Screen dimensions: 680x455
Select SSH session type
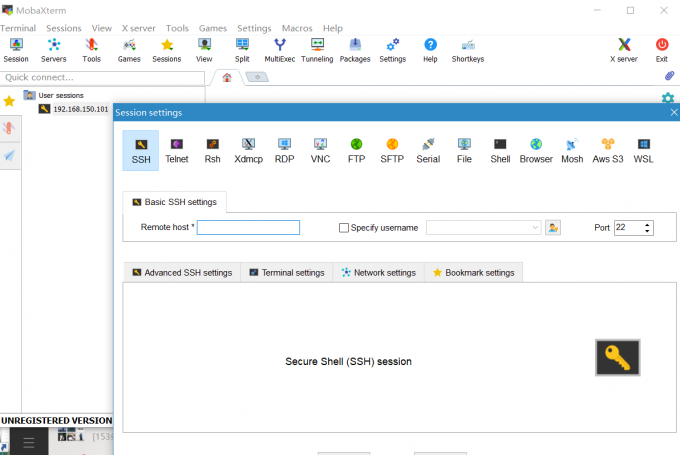click(141, 151)
